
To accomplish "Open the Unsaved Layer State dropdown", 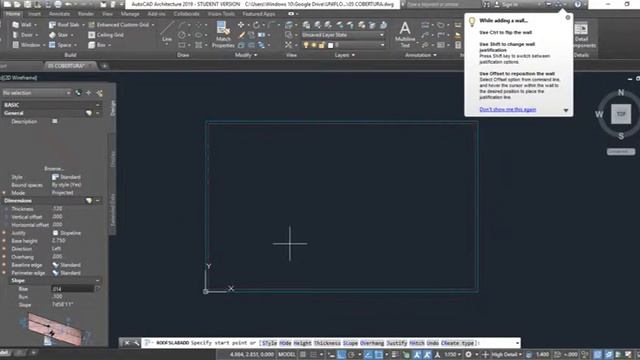I will 343,35.
